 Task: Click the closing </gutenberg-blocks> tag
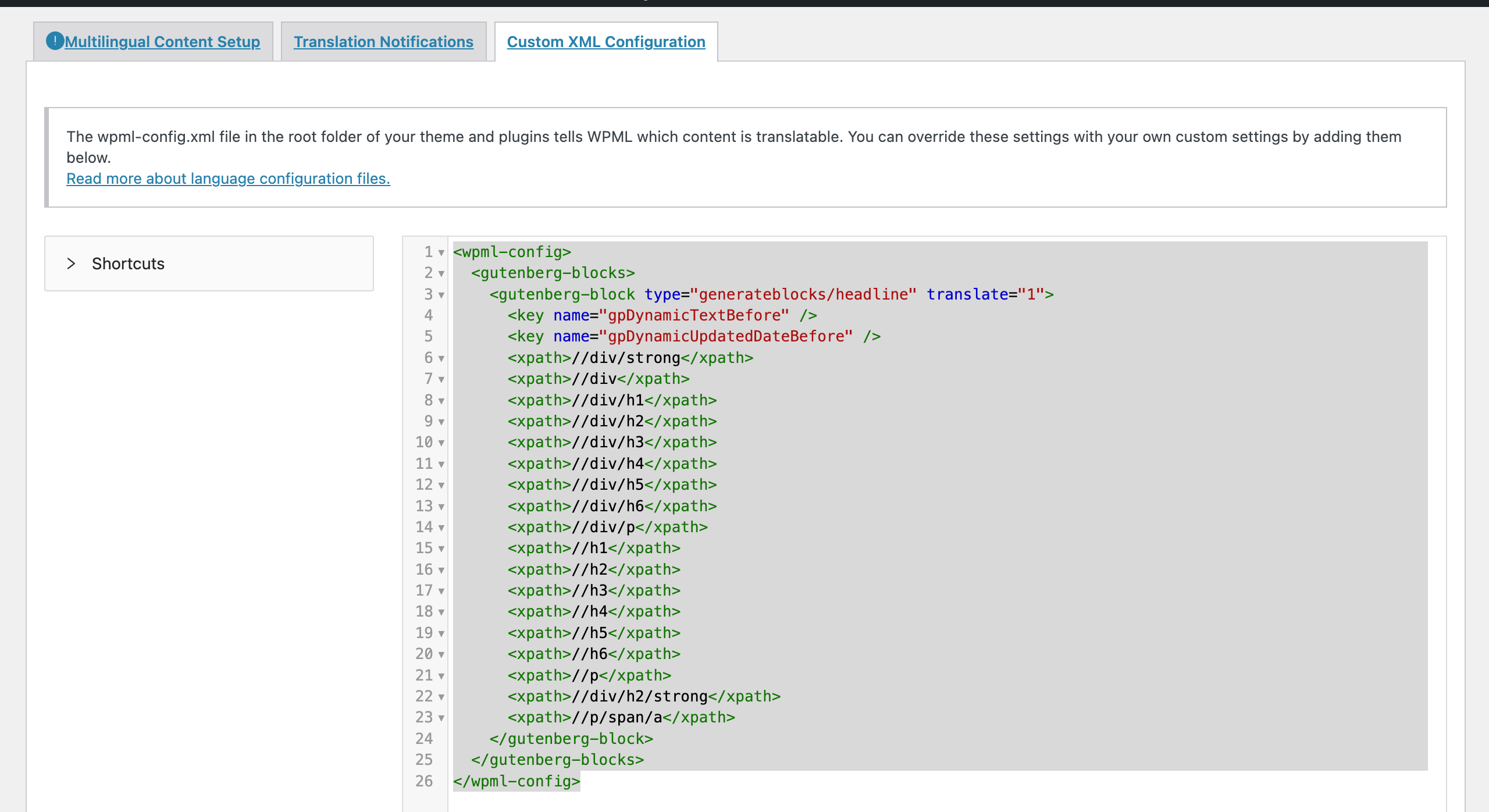(x=557, y=760)
